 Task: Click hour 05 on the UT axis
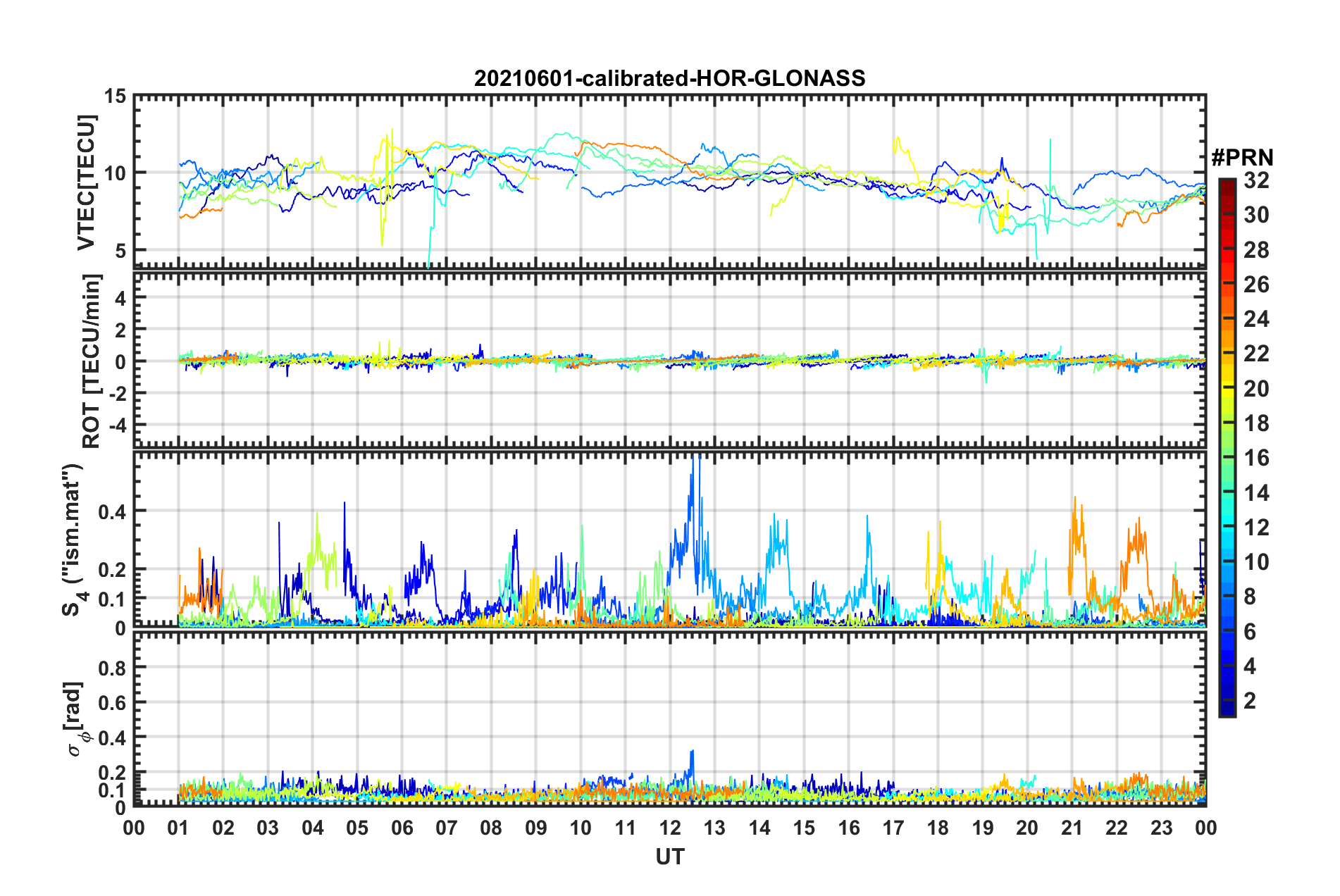pyautogui.click(x=357, y=828)
